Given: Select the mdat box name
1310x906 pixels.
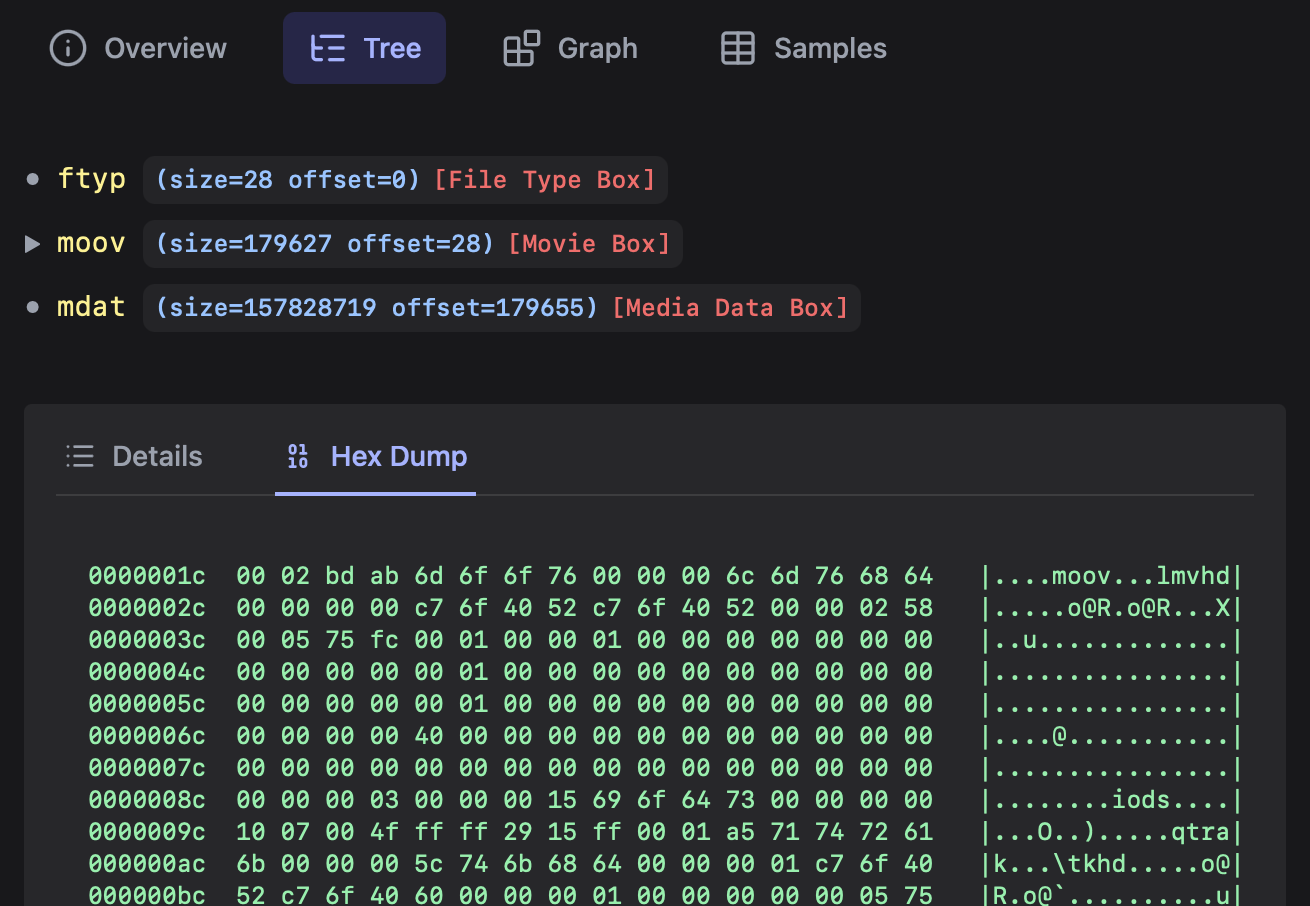Looking at the screenshot, I should (x=91, y=306).
